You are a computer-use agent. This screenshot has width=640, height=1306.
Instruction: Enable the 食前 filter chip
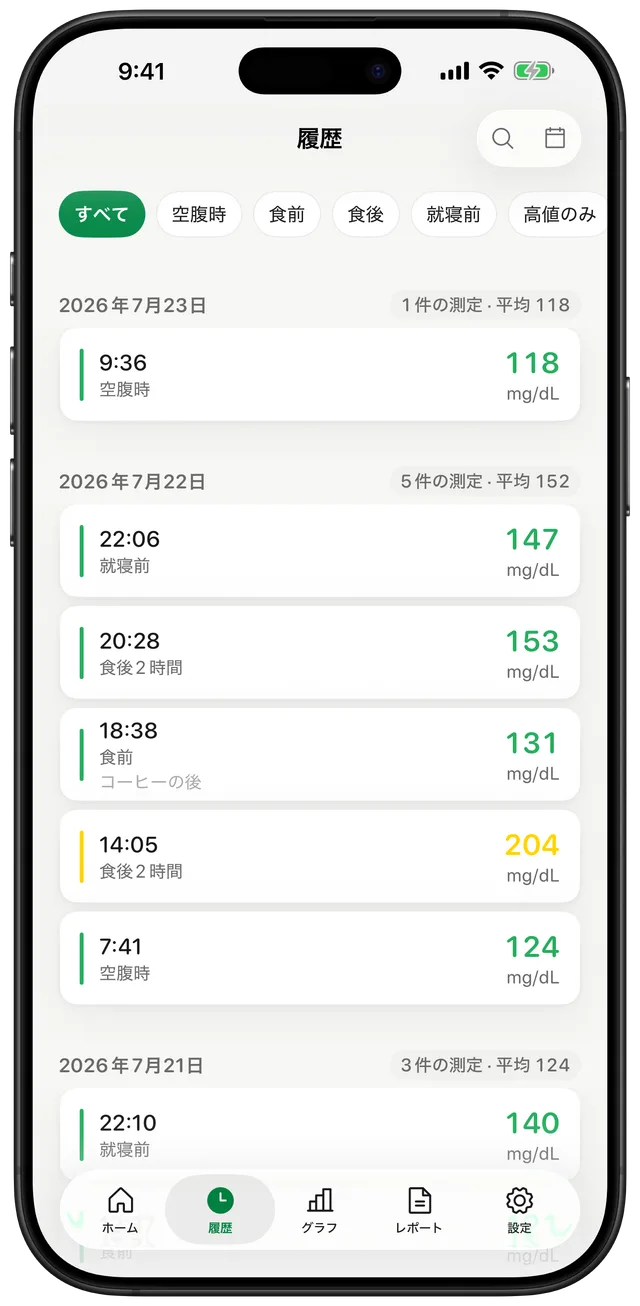click(287, 214)
